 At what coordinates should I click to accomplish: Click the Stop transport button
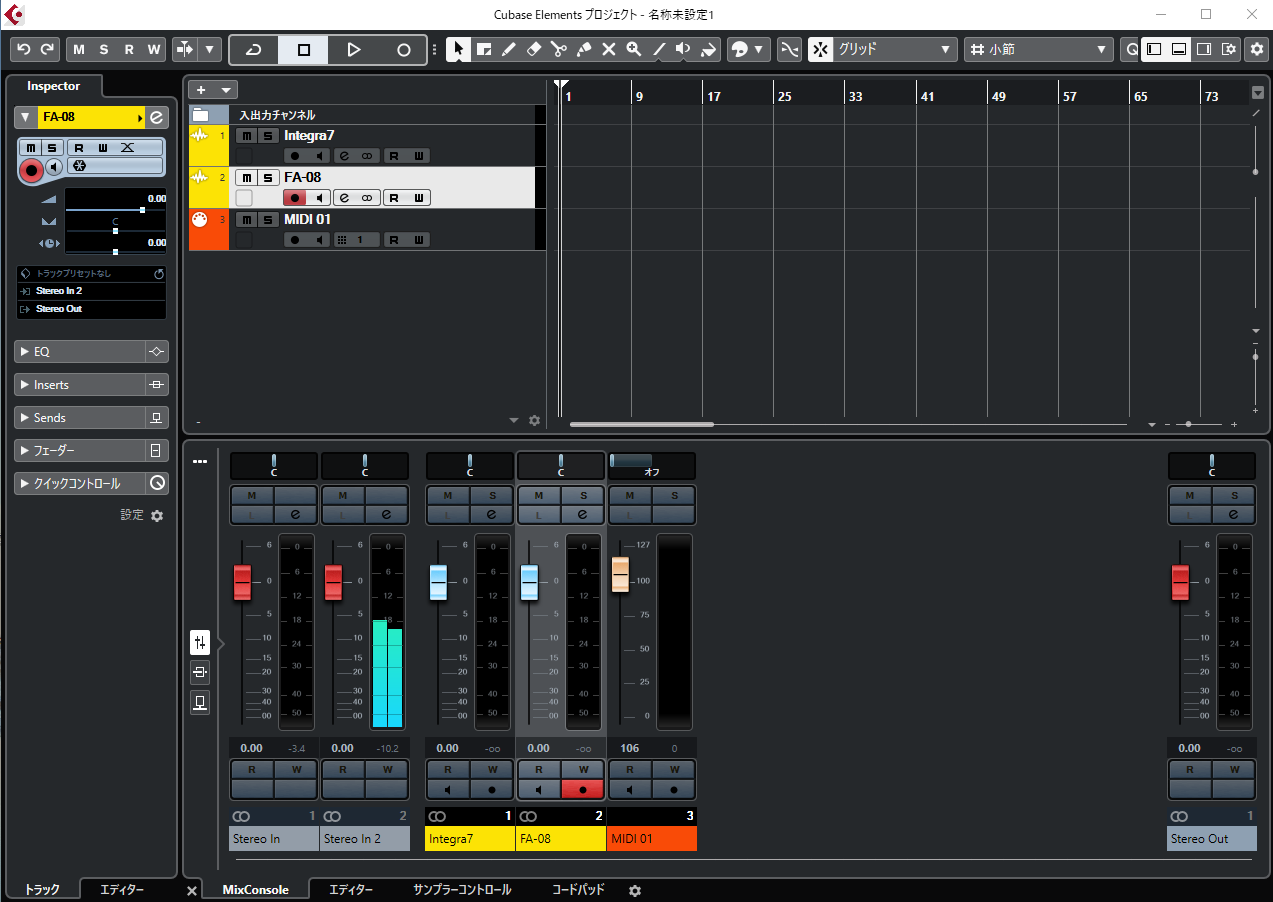pos(304,49)
